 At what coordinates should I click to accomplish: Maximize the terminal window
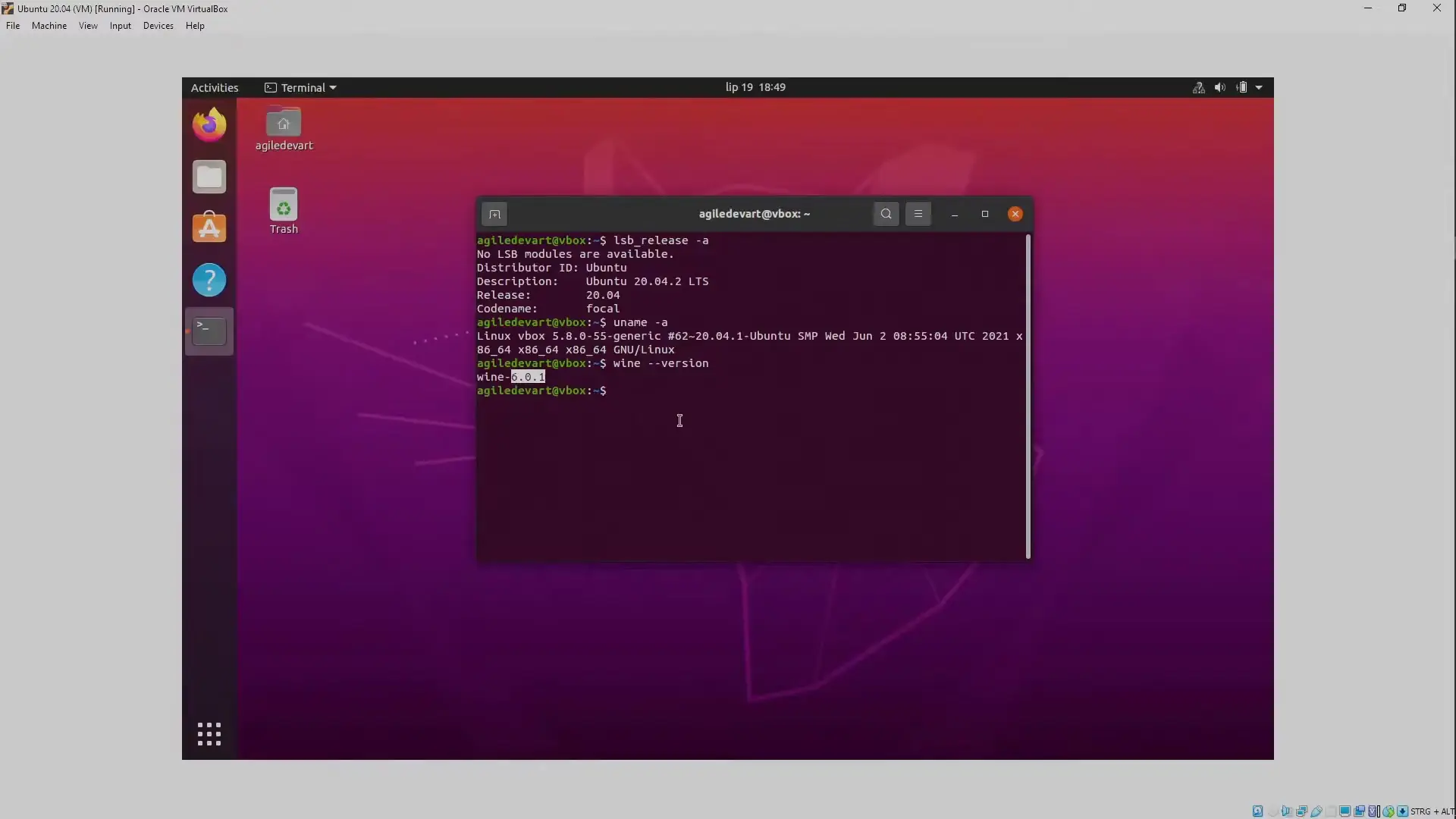pos(985,214)
